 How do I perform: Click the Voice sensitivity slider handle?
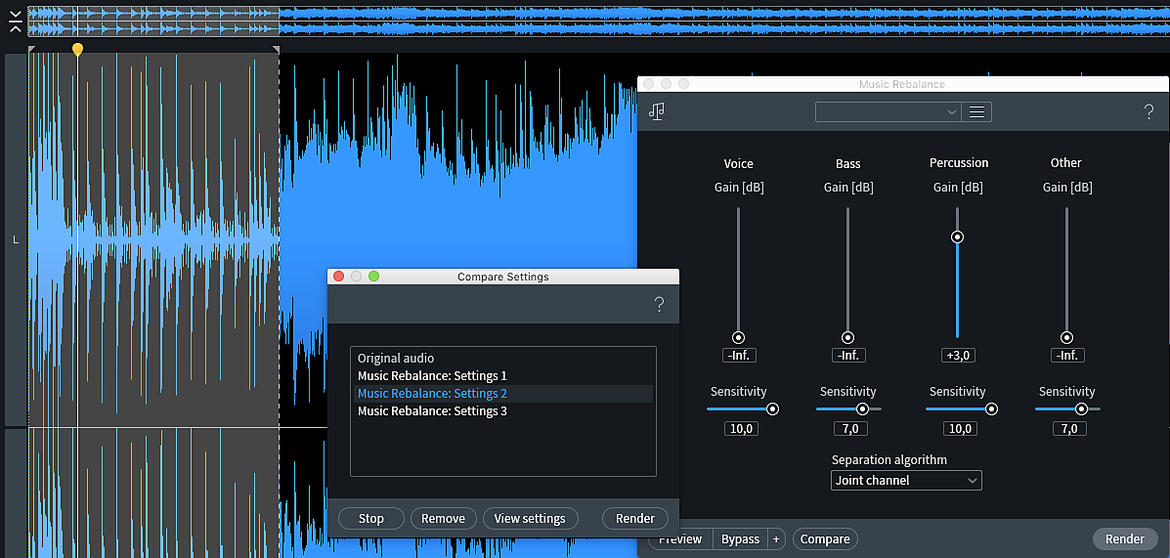tap(772, 409)
